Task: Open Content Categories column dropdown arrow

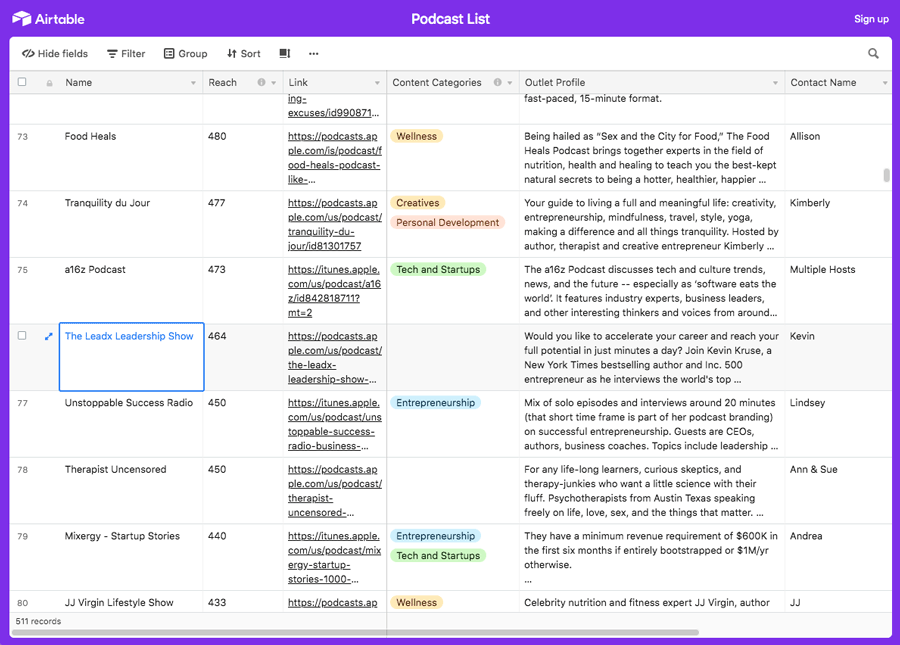Action: [x=510, y=83]
